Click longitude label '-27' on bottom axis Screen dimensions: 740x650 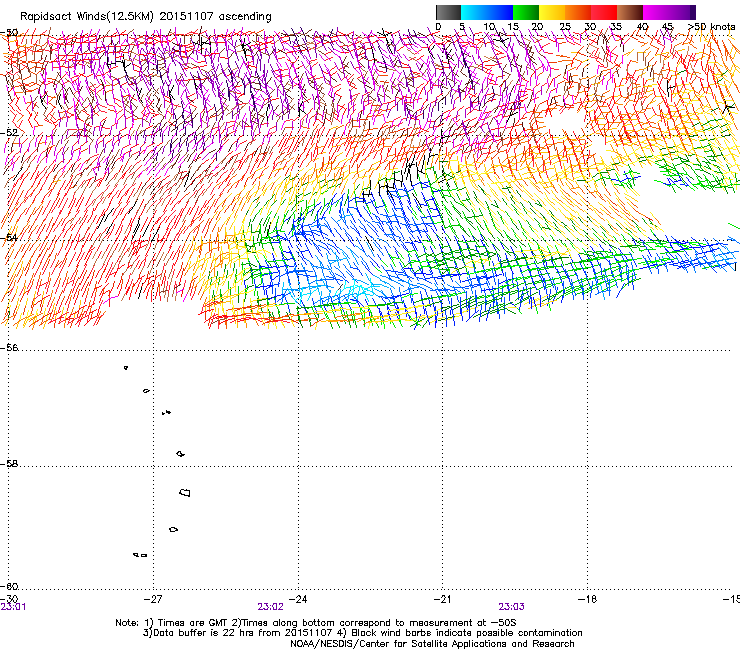(152, 599)
